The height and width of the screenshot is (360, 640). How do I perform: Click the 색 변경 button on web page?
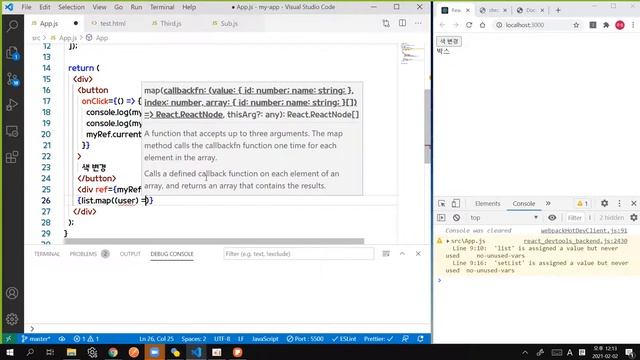click(x=449, y=41)
